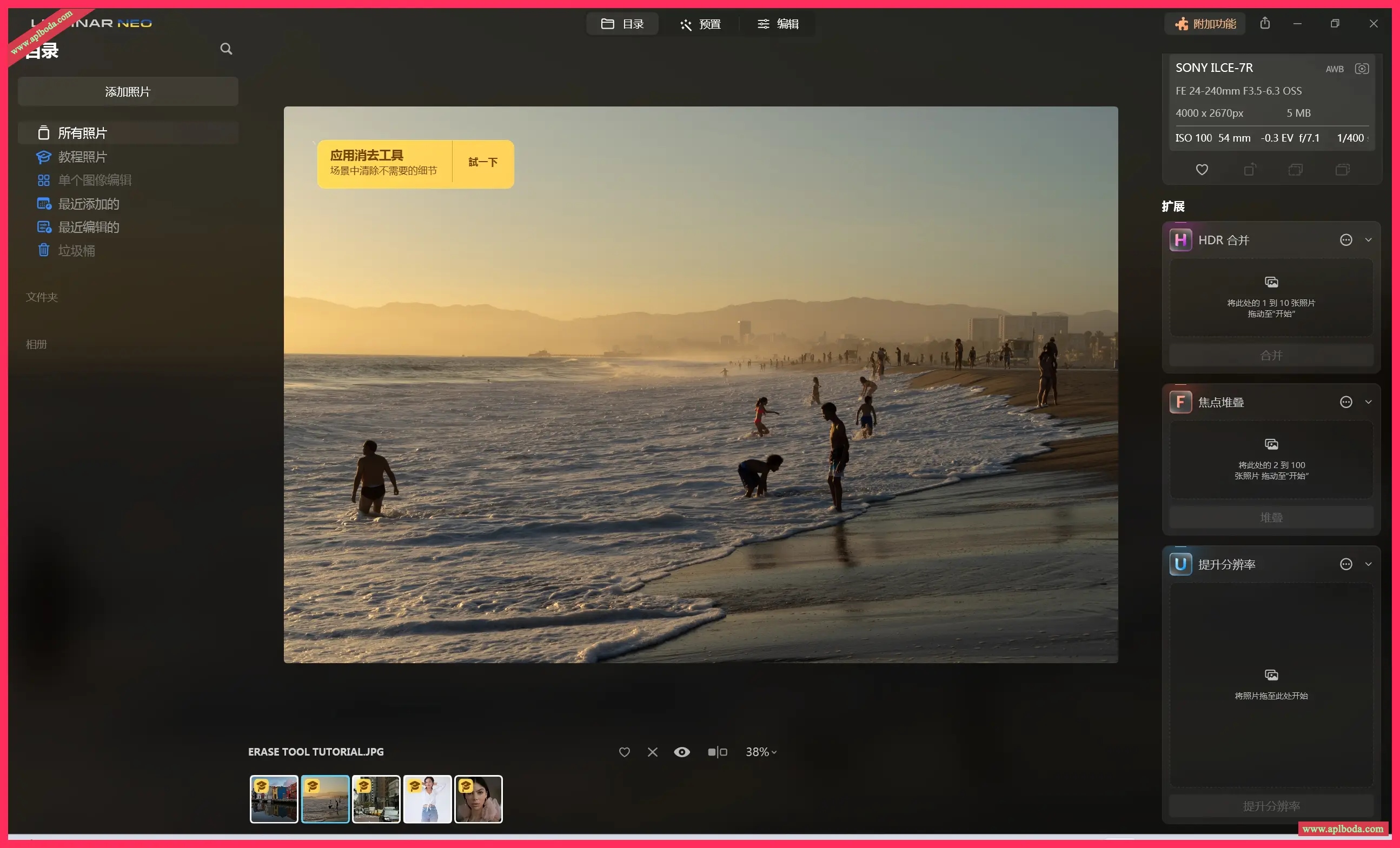
Task: Click the share/export icon in title bar
Action: click(x=1265, y=23)
